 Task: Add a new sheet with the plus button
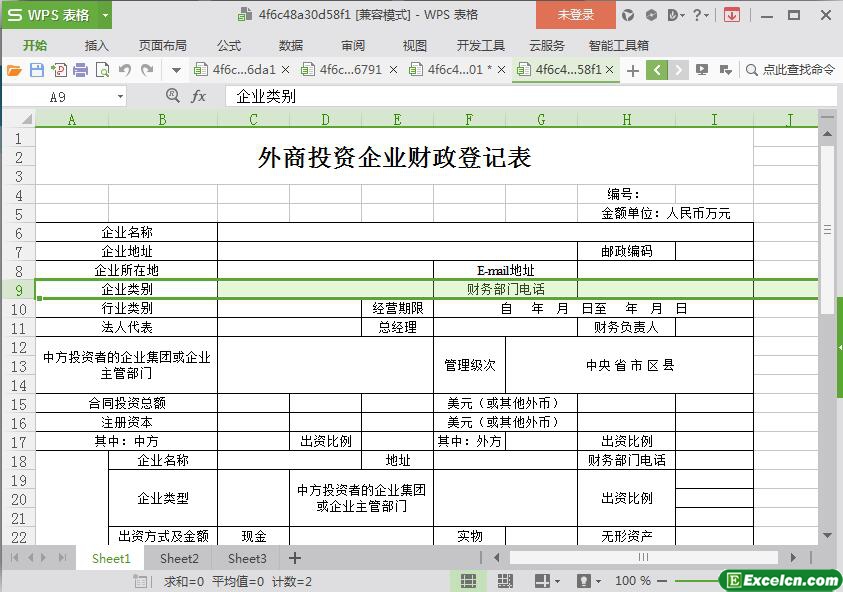(295, 558)
